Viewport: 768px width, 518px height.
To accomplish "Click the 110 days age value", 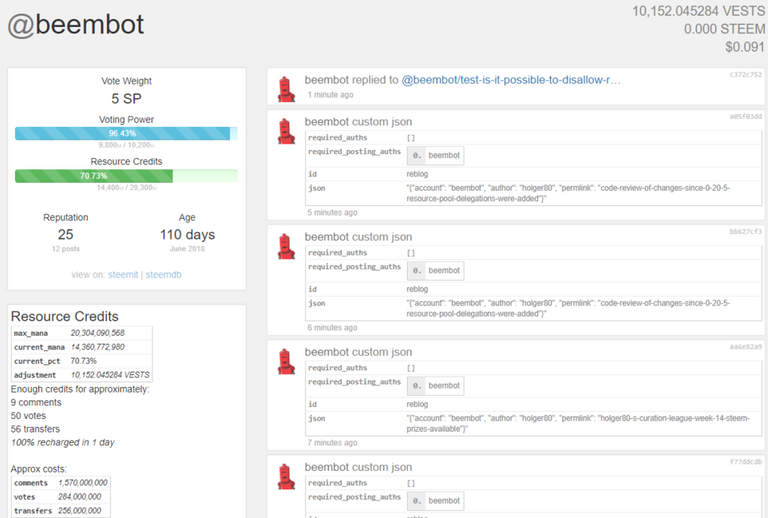I will (187, 235).
